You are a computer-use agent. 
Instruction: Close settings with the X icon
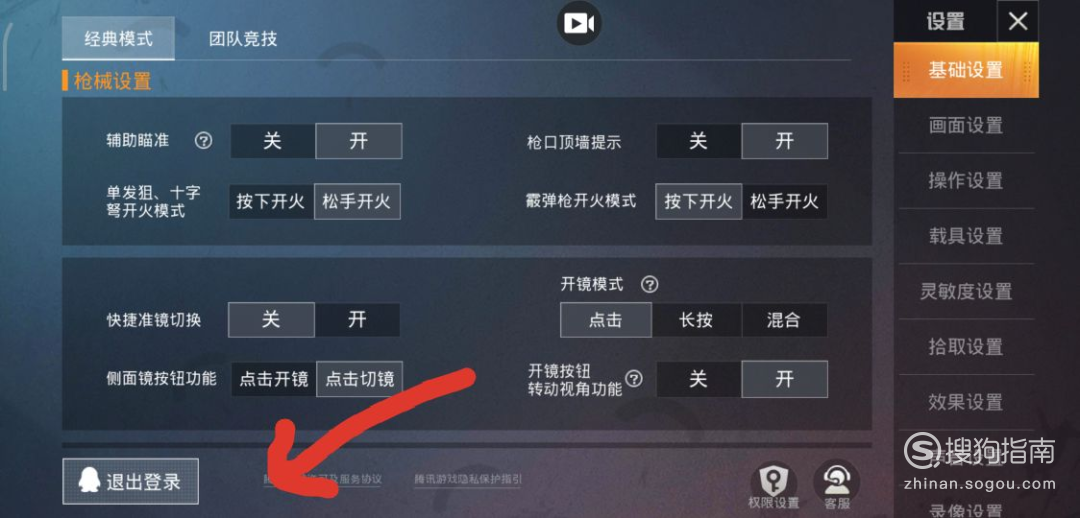[1017, 21]
